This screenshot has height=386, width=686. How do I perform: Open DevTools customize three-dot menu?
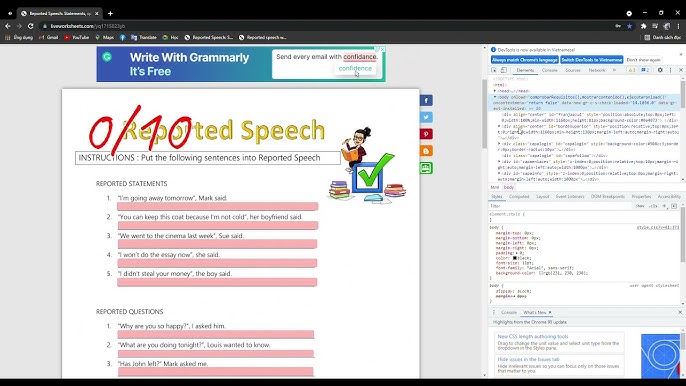pyautogui.click(x=670, y=70)
